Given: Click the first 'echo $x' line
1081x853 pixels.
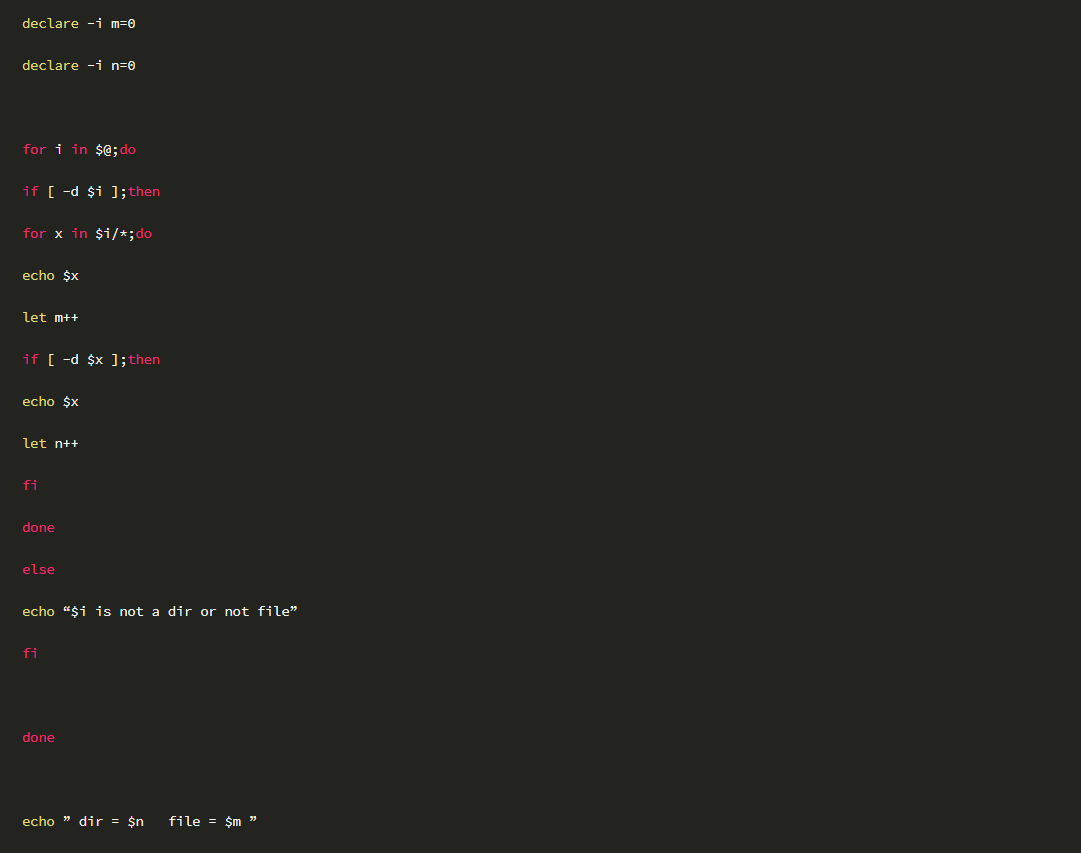Looking at the screenshot, I should (x=50, y=276).
